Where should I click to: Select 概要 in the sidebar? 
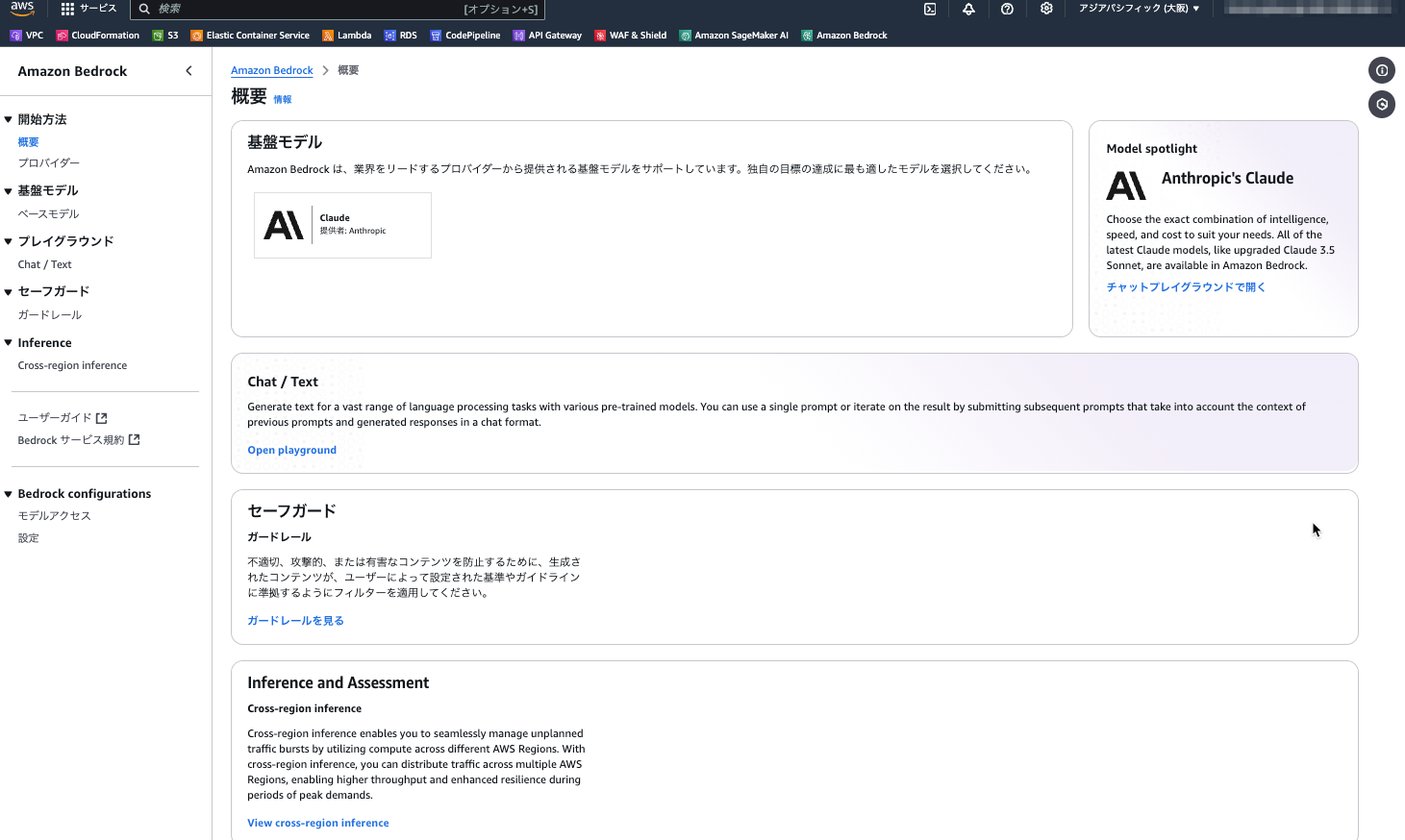(x=29, y=142)
